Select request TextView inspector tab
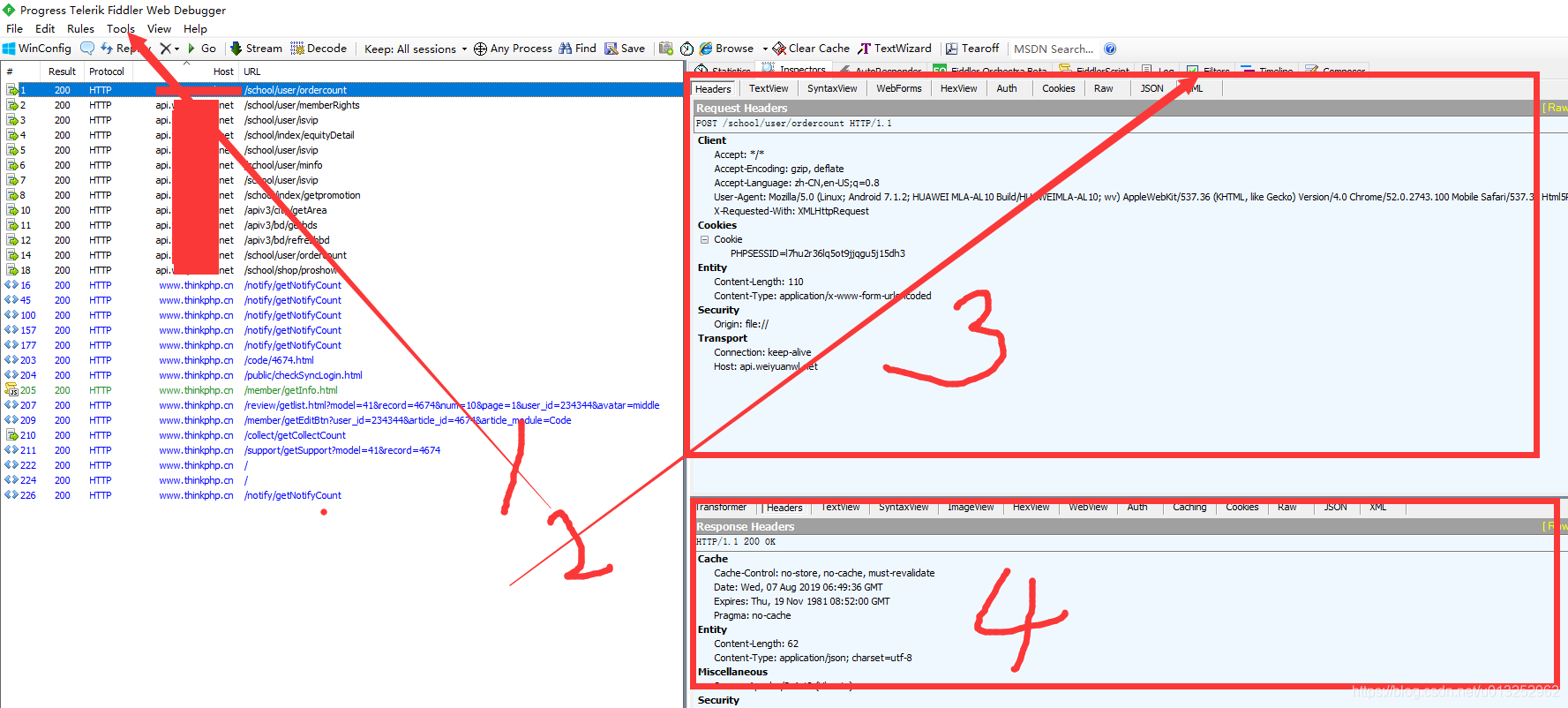 769,88
